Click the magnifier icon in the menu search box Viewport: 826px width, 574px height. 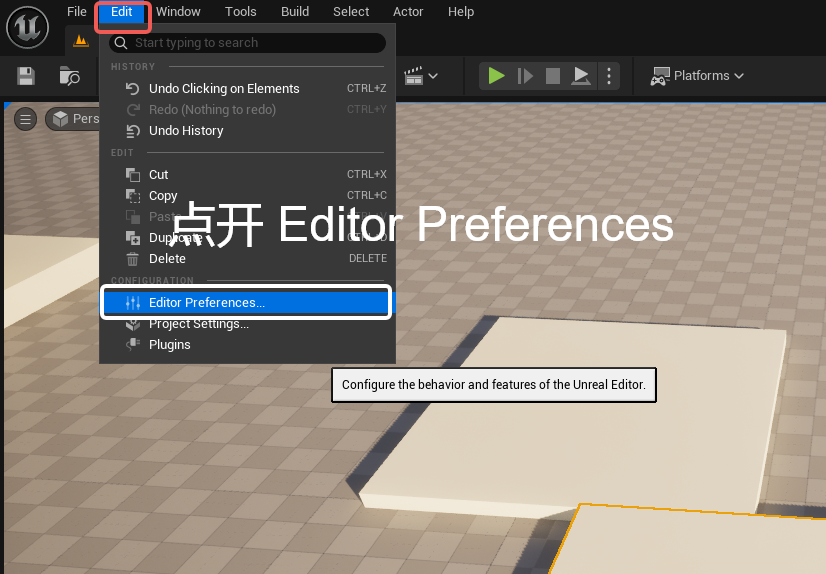point(121,43)
